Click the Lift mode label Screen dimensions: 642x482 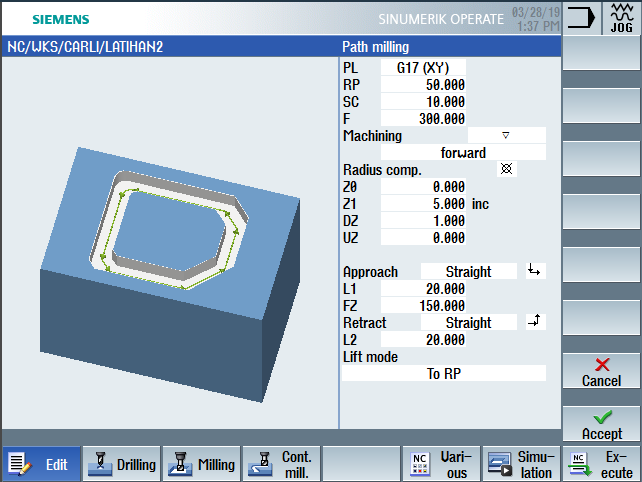pyautogui.click(x=370, y=357)
